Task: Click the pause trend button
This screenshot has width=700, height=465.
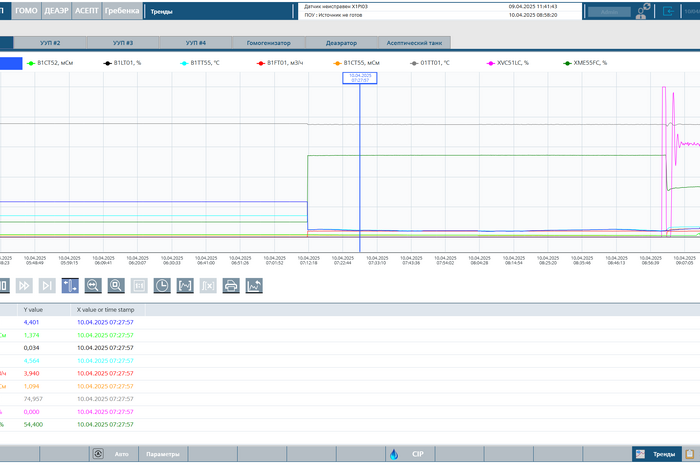Action: [x=3, y=286]
